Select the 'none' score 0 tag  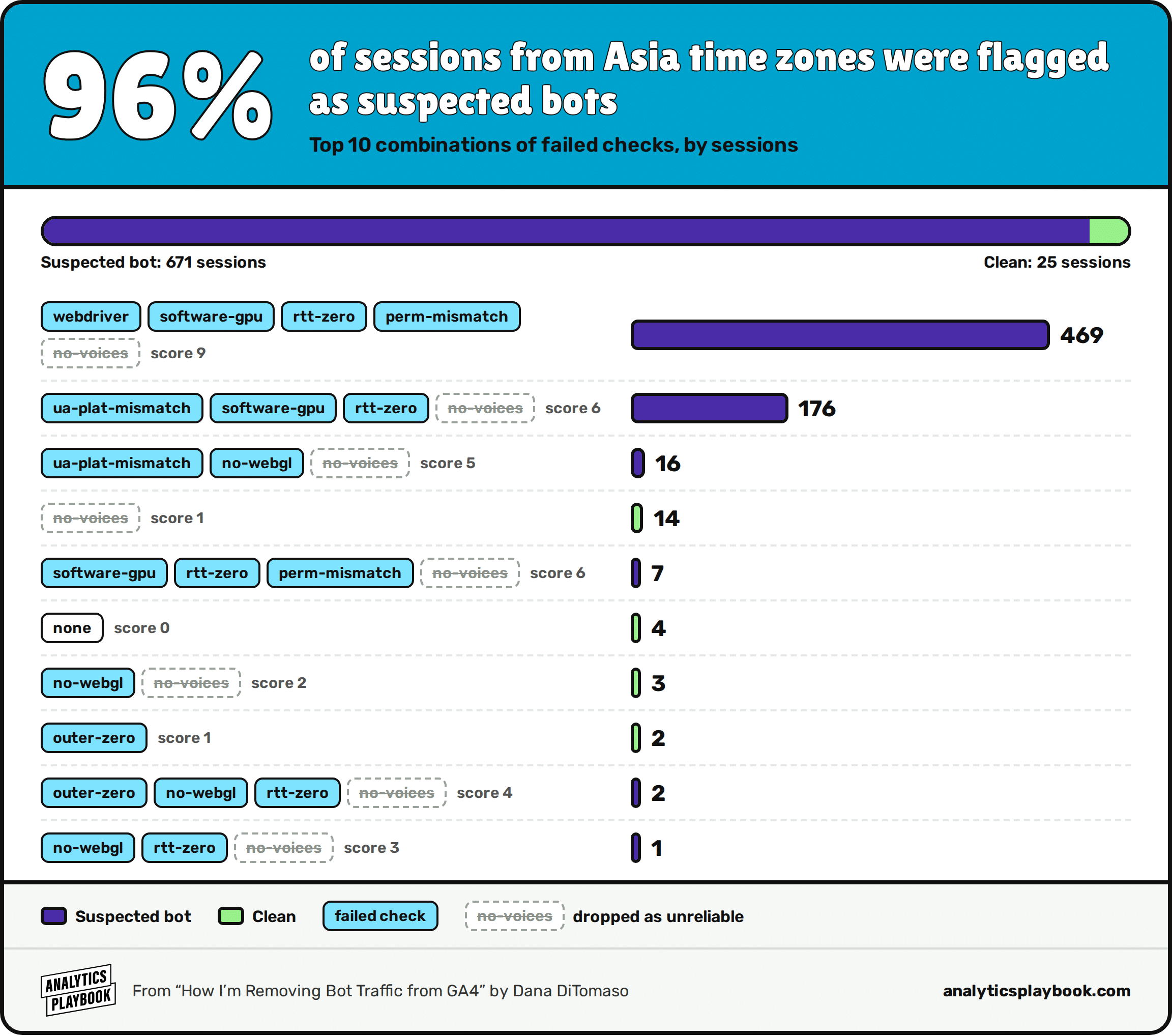coord(72,628)
